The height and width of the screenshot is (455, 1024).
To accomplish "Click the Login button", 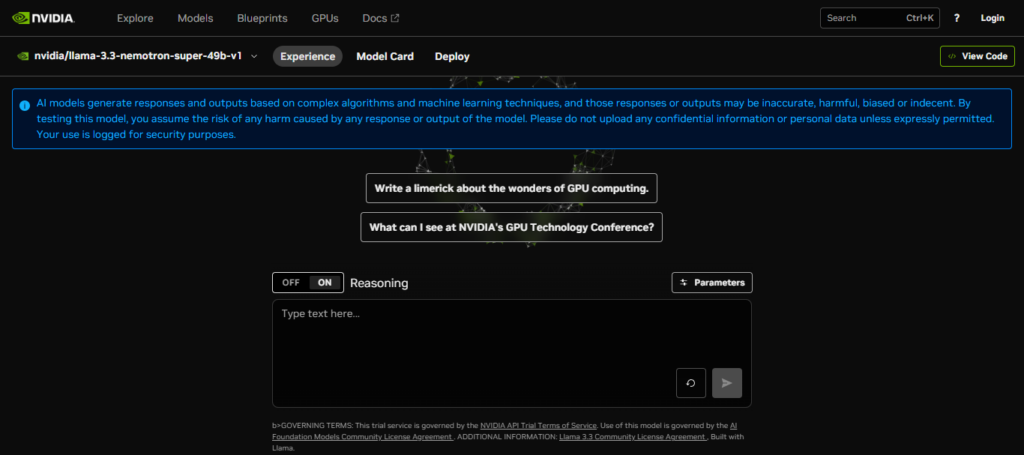I will point(992,18).
